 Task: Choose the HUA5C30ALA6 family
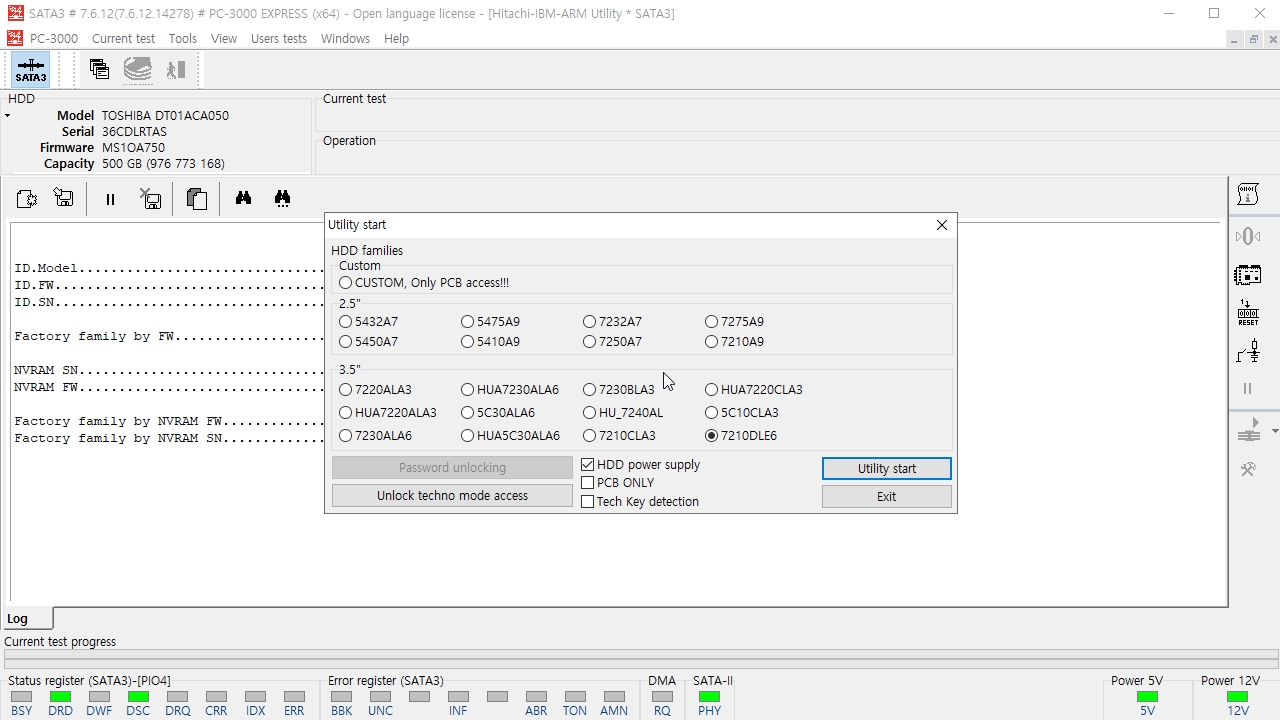(467, 436)
